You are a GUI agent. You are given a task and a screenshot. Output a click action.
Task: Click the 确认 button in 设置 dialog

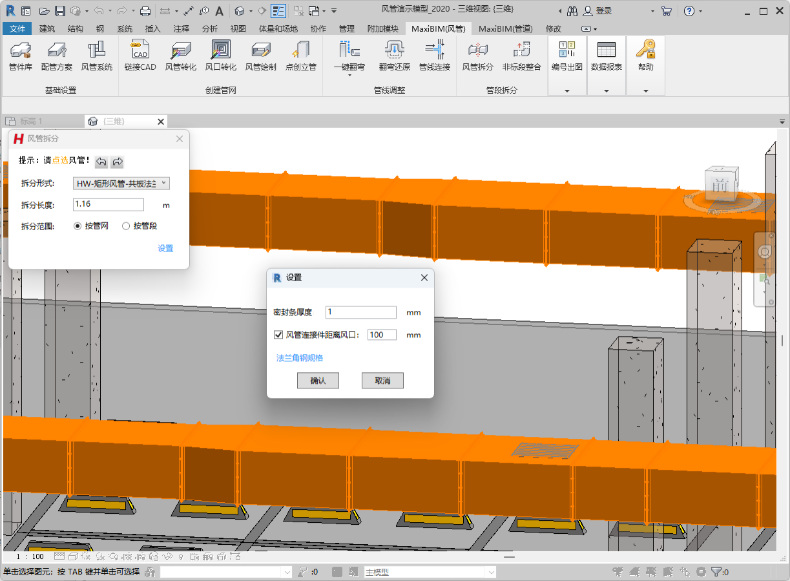click(318, 381)
